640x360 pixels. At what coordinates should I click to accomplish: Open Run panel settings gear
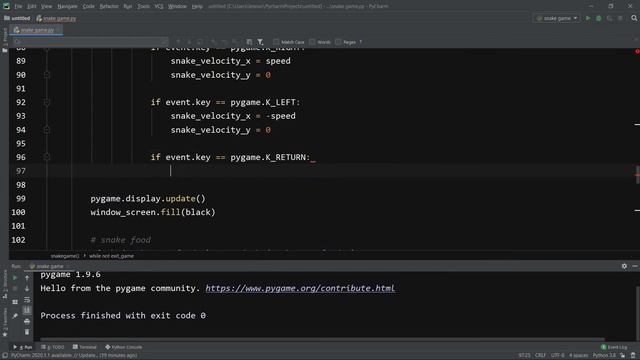(x=624, y=266)
